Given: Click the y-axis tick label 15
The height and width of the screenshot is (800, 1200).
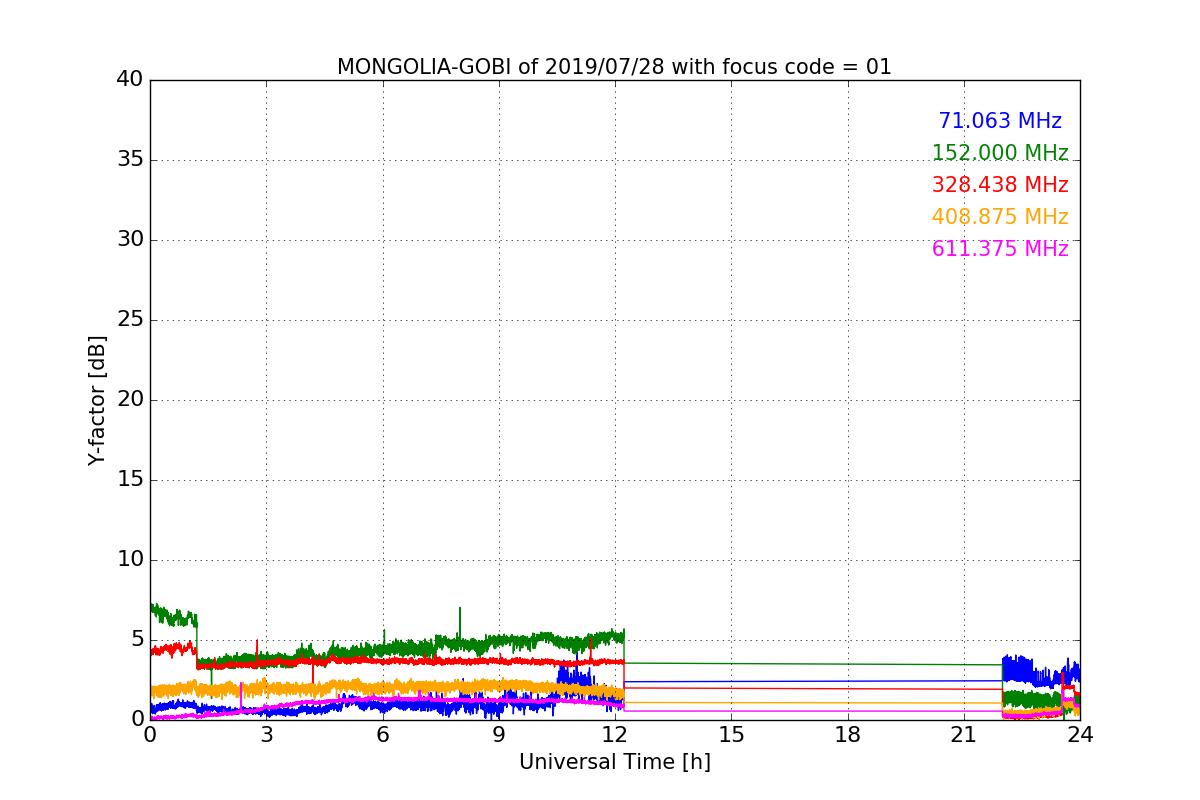Looking at the screenshot, I should [x=130, y=480].
